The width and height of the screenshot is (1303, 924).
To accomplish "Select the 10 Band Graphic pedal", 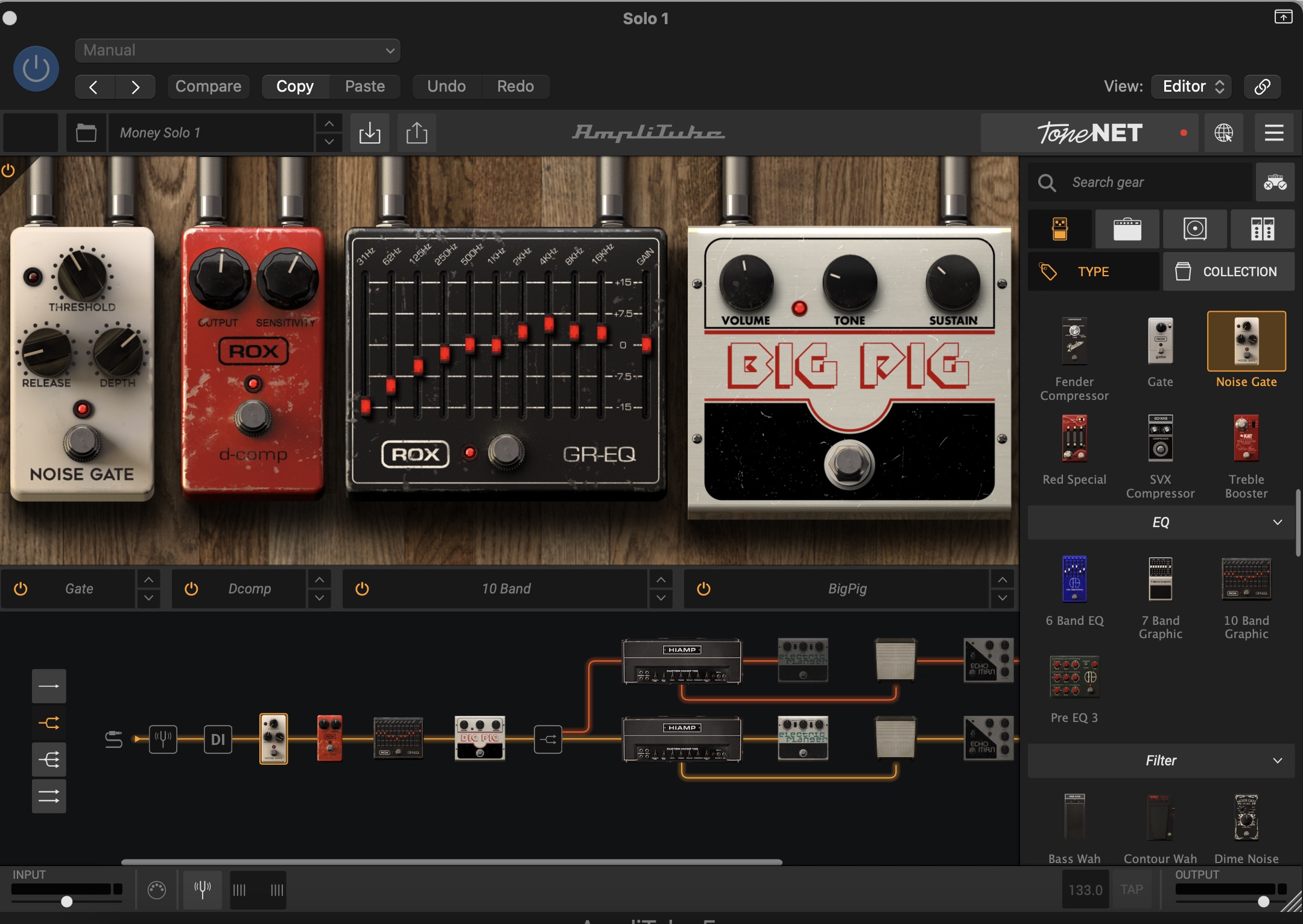I will (x=1246, y=597).
